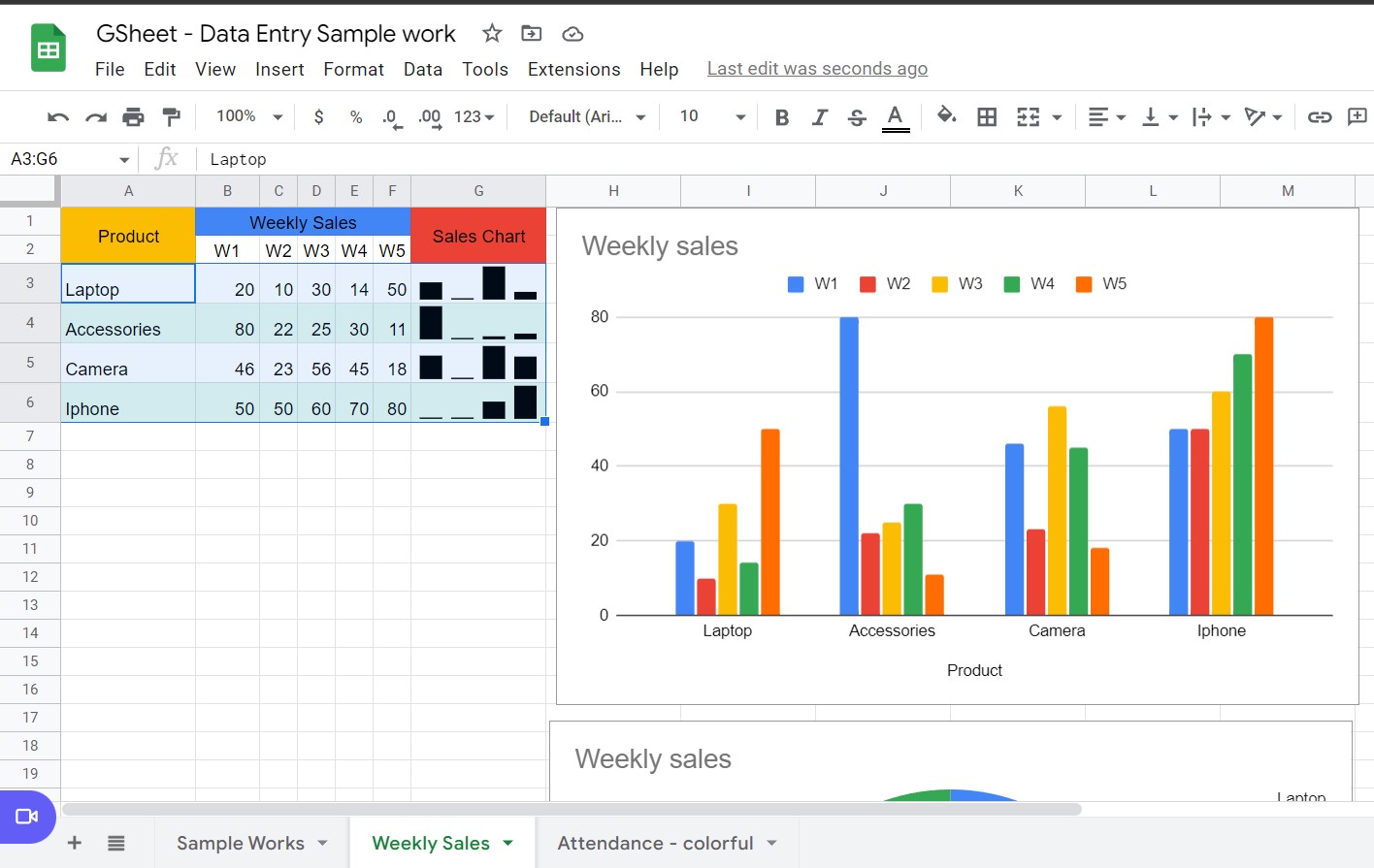Open the Tools menu

click(x=485, y=69)
